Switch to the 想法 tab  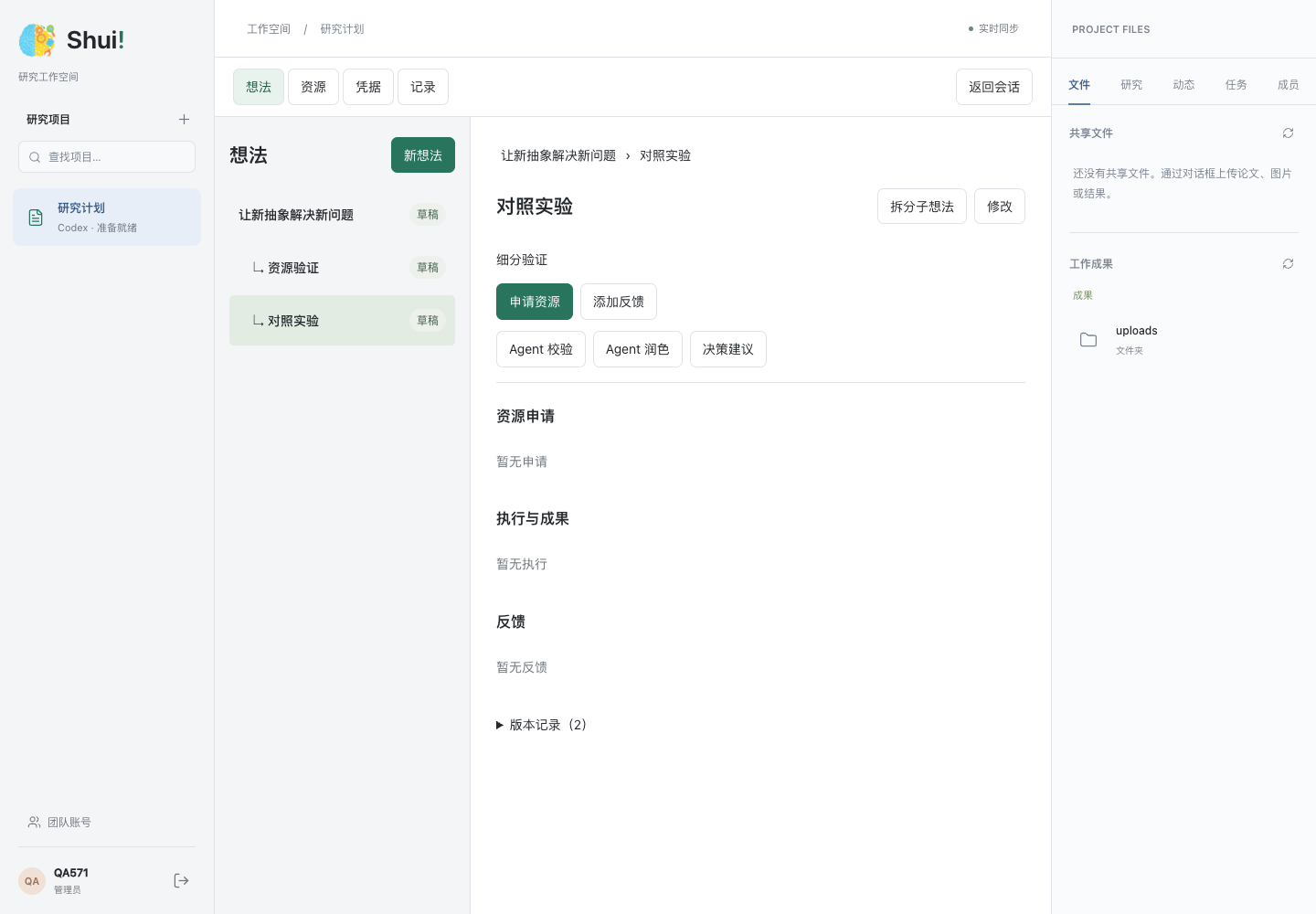coord(259,87)
